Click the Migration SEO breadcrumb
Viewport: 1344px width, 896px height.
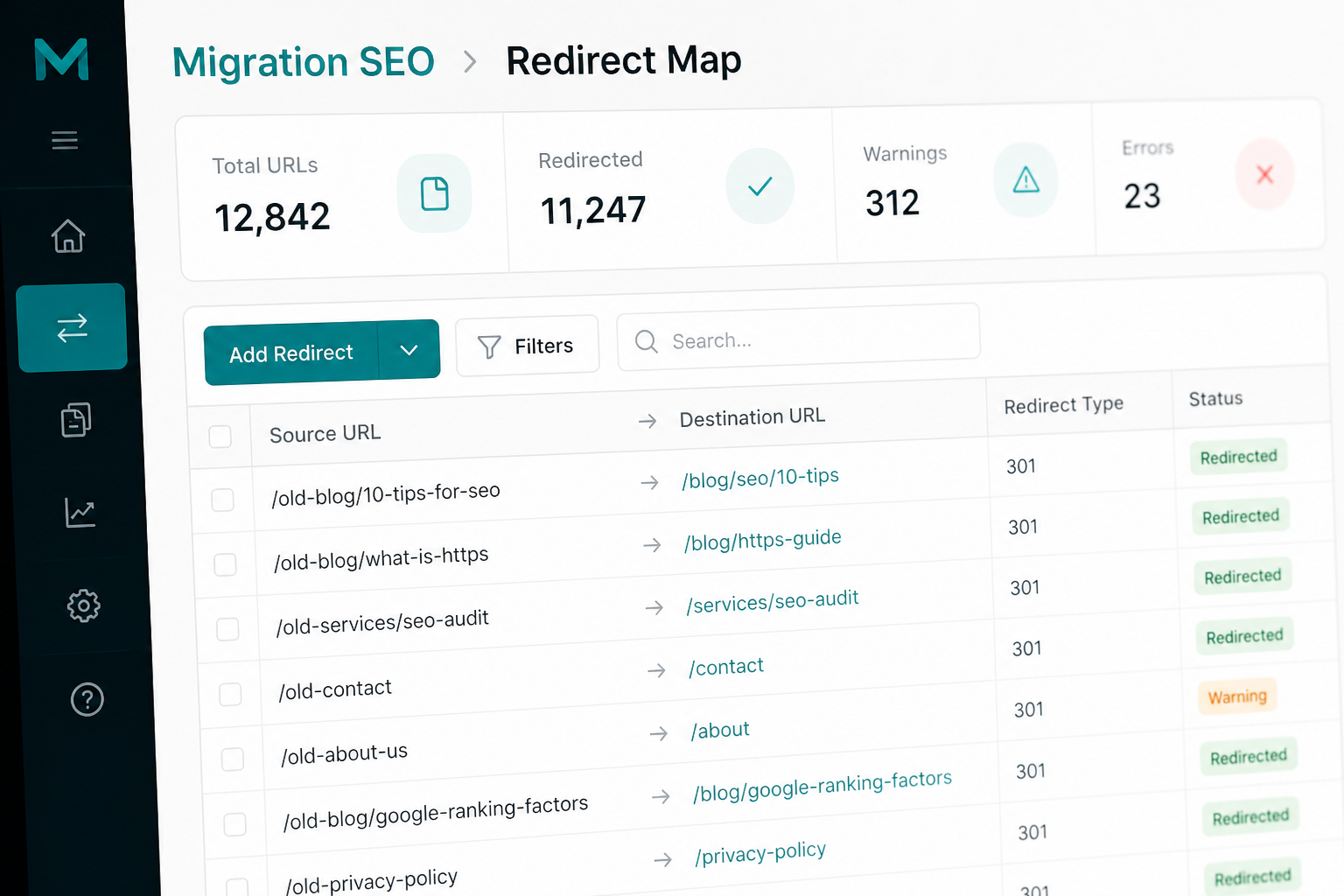point(304,62)
